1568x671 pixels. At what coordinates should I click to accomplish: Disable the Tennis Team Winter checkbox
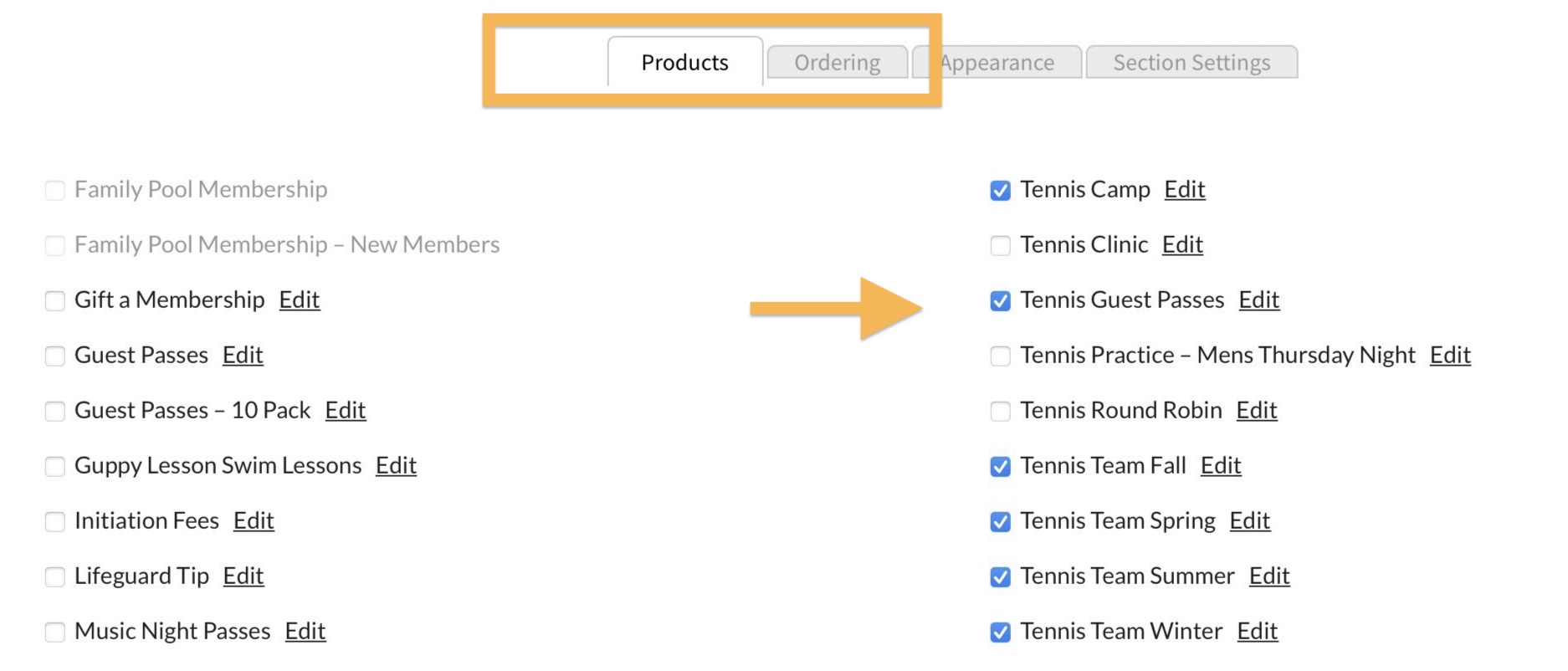pos(1000,633)
